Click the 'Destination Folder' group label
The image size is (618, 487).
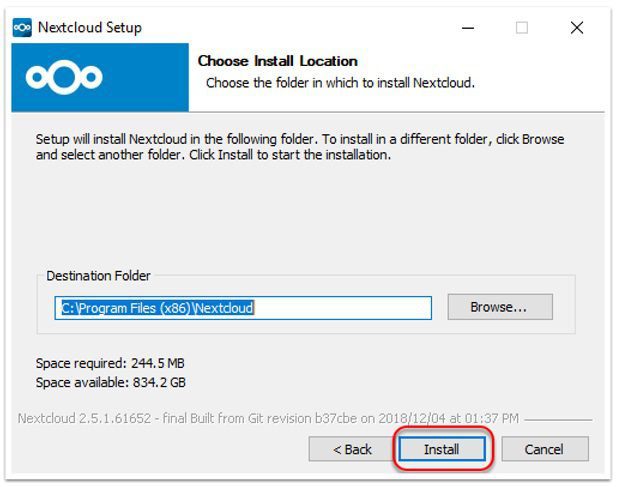[x=98, y=275]
